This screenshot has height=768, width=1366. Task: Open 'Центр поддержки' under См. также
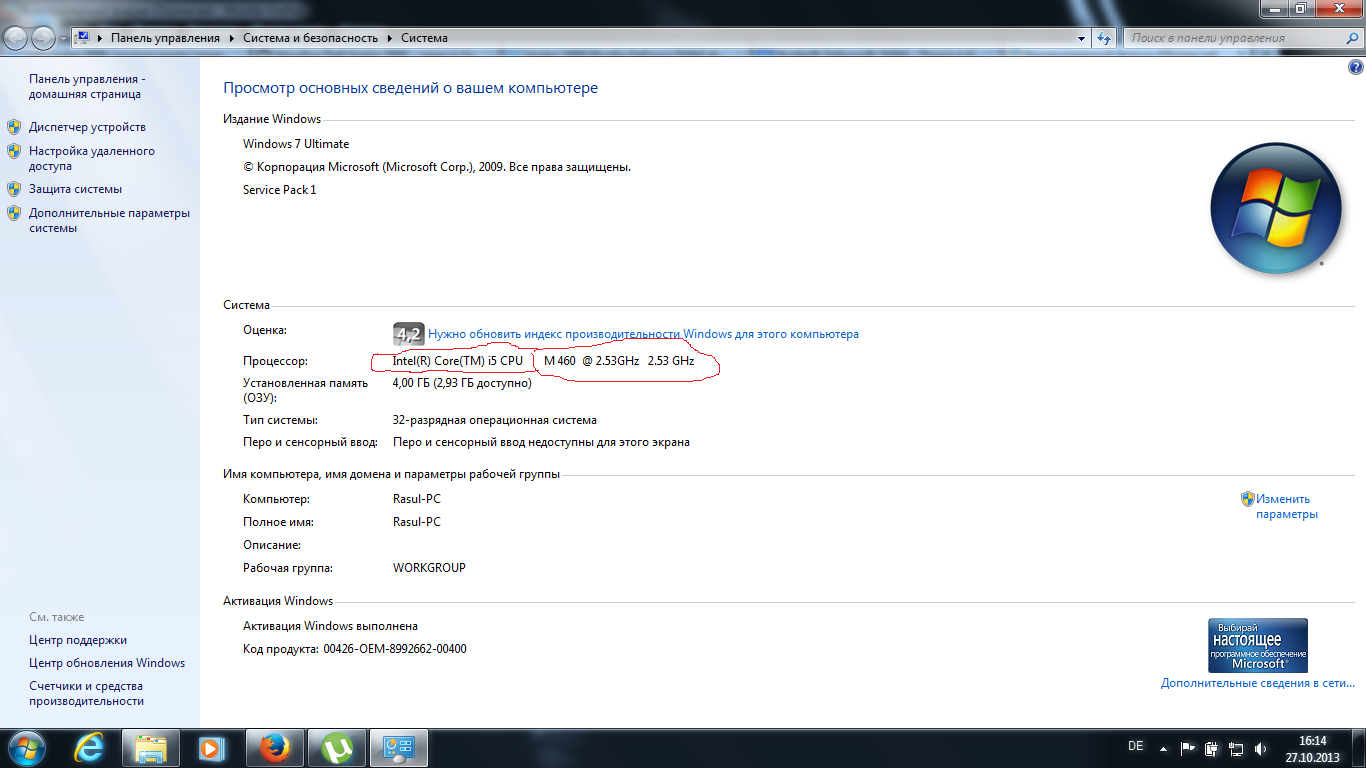pyautogui.click(x=78, y=640)
